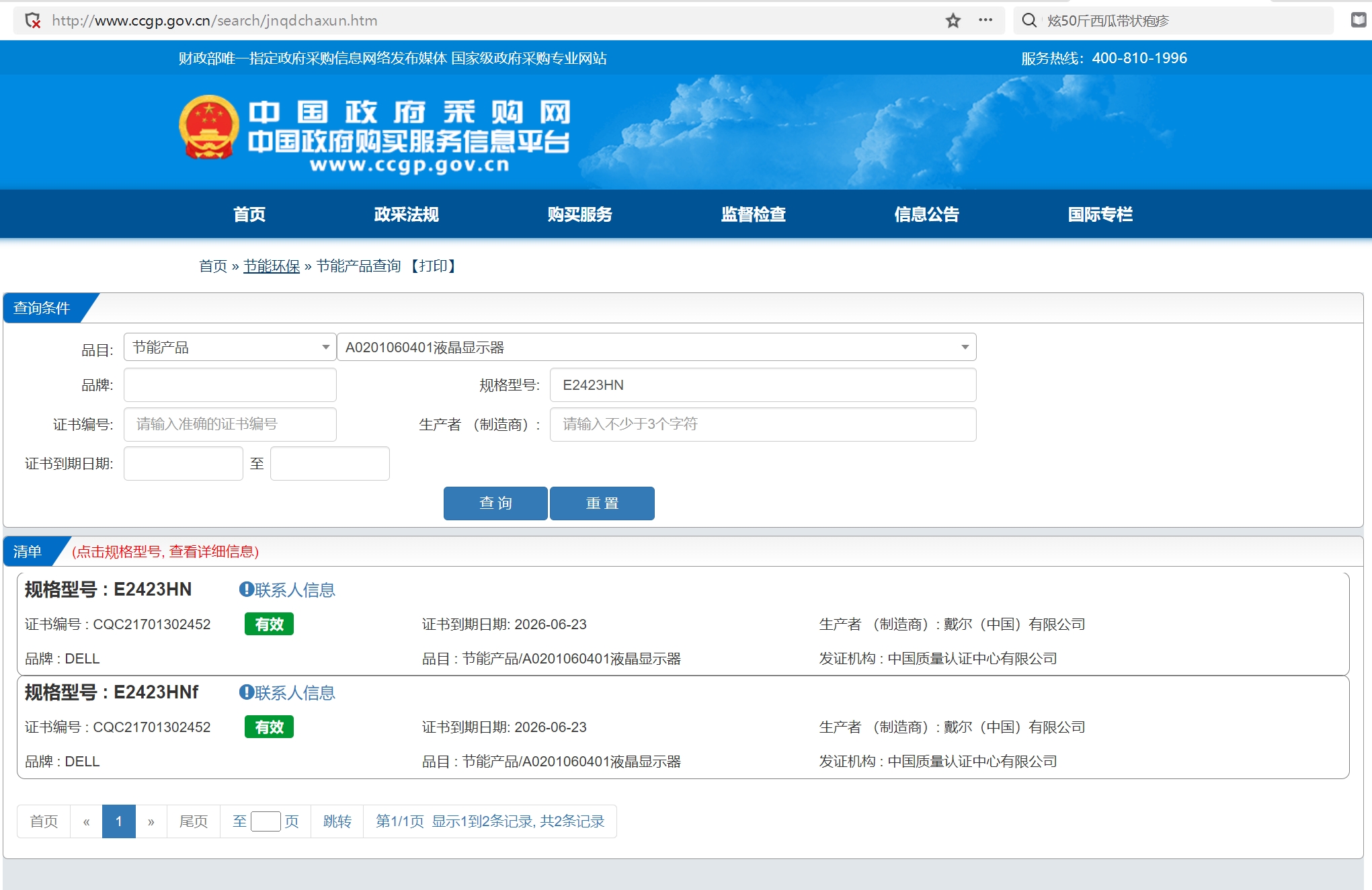1372x890 pixels.
Task: Go to 首页 in the navigation bar
Action: (249, 214)
